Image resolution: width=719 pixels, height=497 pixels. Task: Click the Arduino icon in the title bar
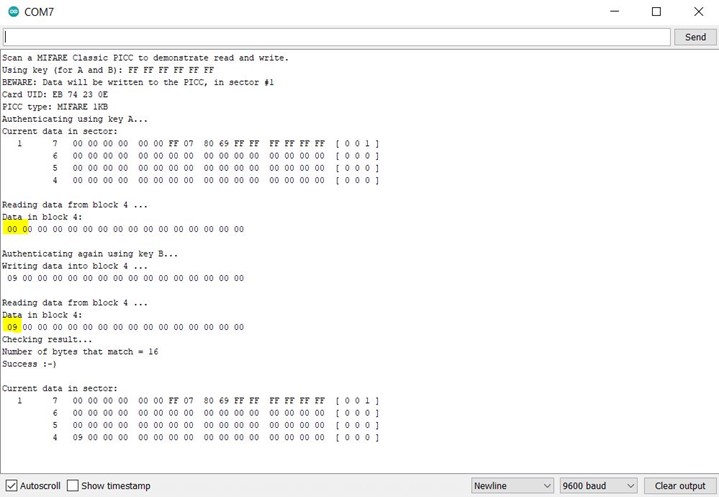pyautogui.click(x=13, y=11)
